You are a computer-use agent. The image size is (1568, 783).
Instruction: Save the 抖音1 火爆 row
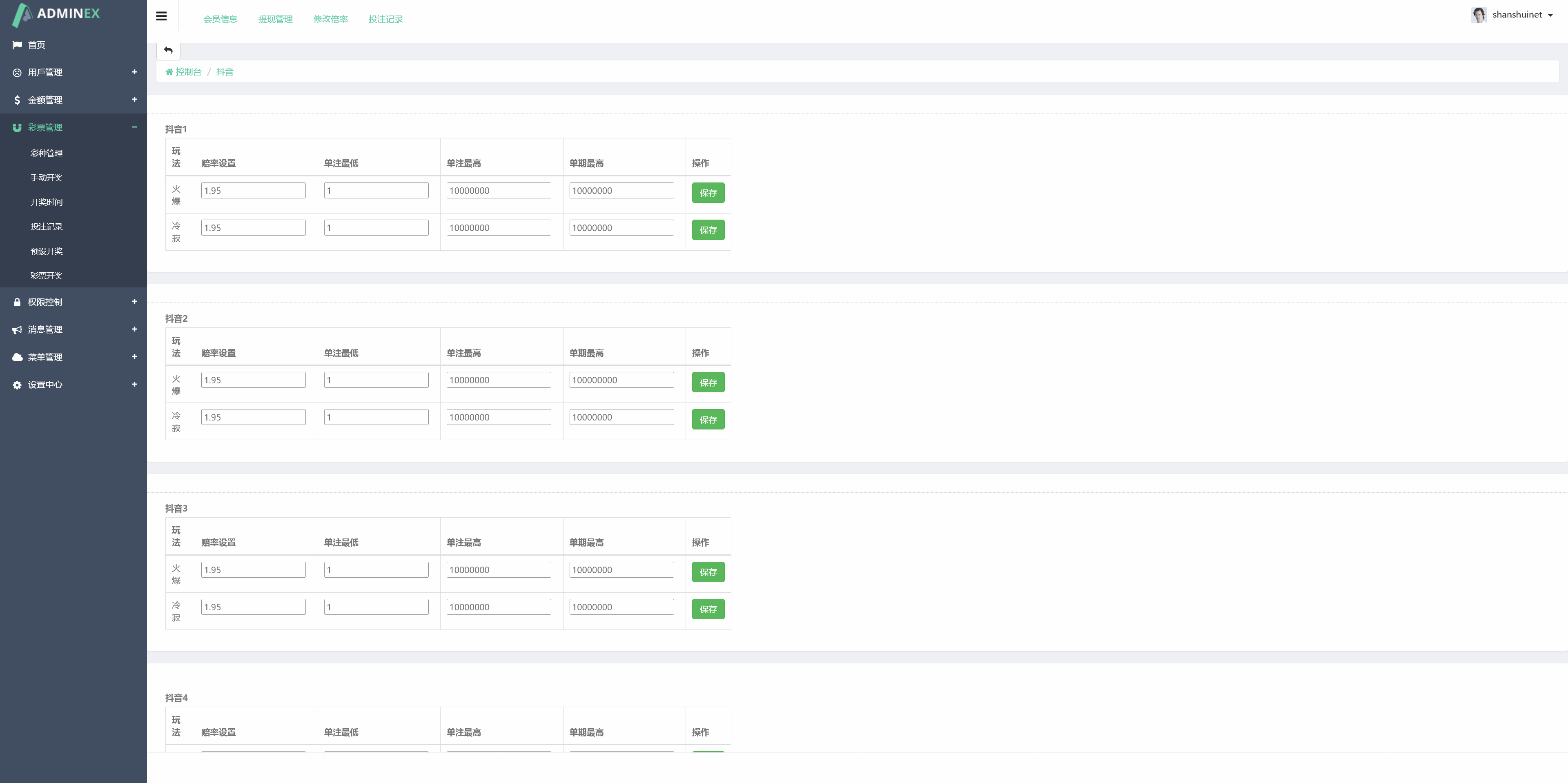[x=708, y=193]
